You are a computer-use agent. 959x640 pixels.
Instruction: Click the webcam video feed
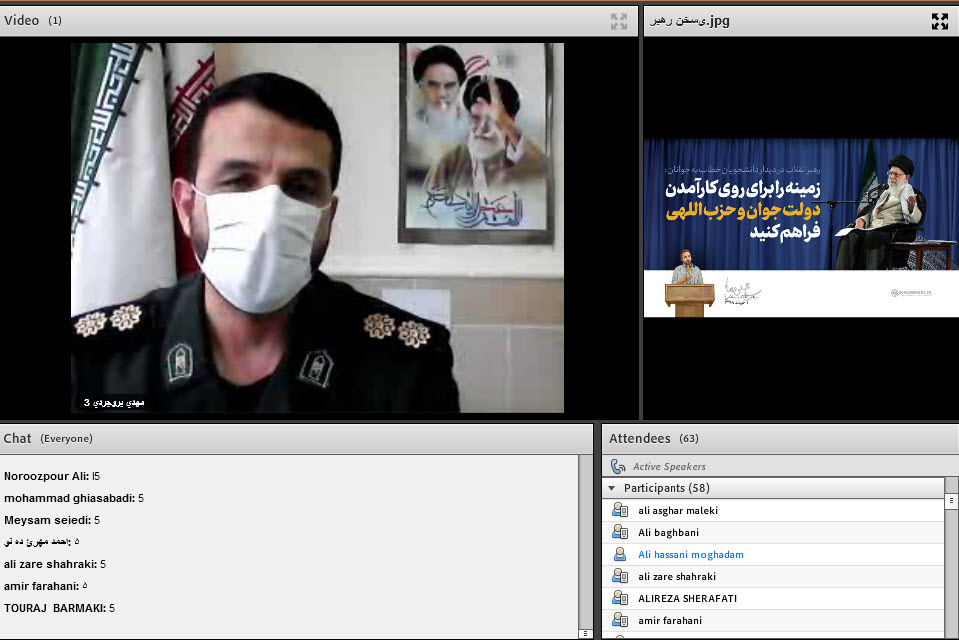pos(317,228)
